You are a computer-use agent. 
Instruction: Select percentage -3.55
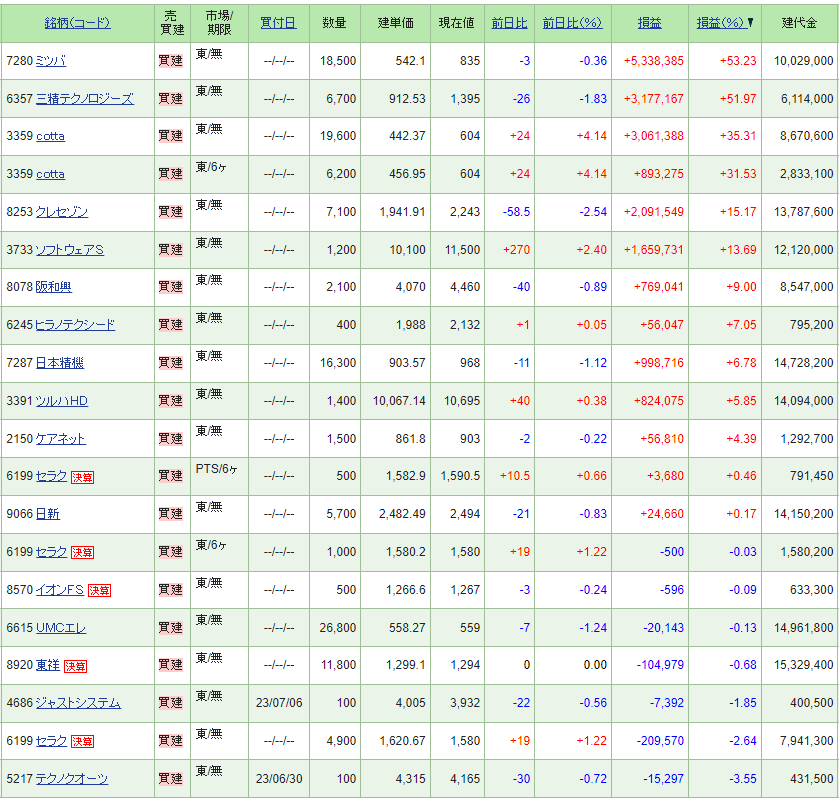(x=743, y=779)
